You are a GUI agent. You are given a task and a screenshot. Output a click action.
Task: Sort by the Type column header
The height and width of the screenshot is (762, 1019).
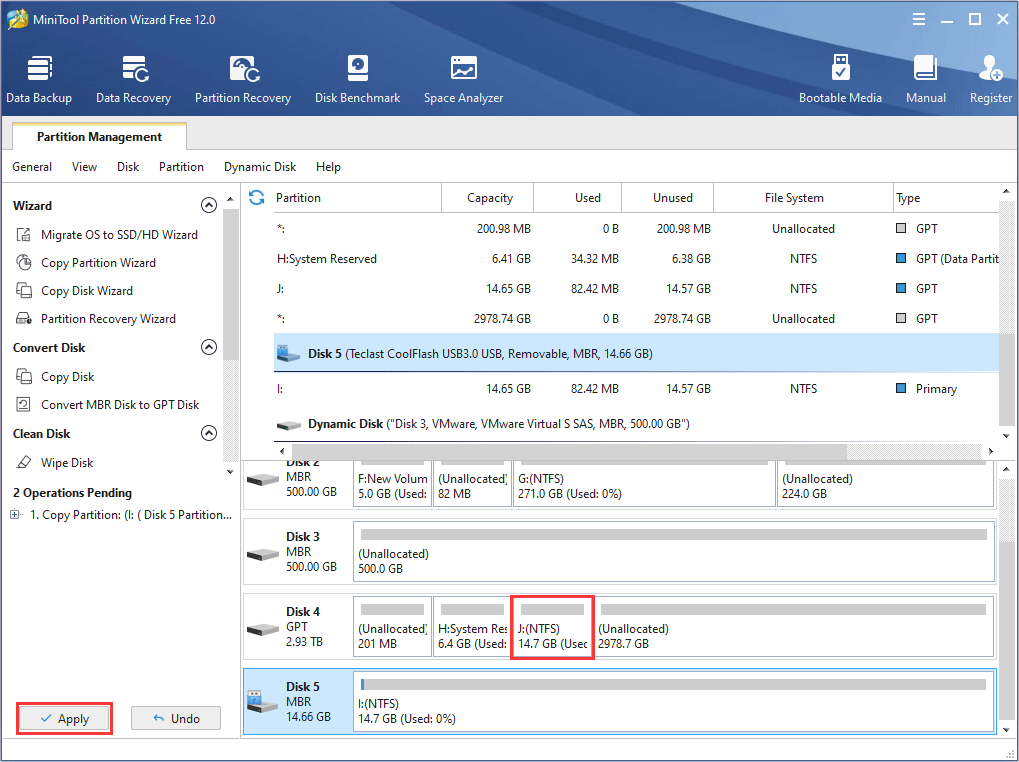click(x=946, y=197)
